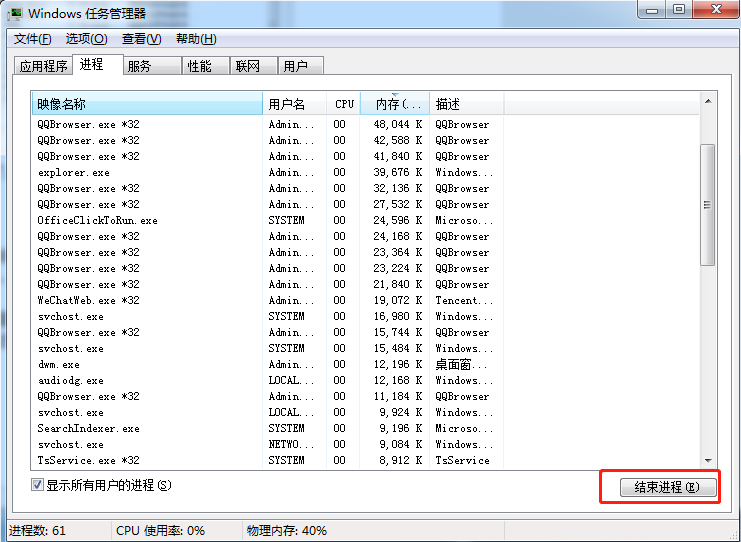
Task: Switch to the 应用程序 tab
Action: pos(43,66)
